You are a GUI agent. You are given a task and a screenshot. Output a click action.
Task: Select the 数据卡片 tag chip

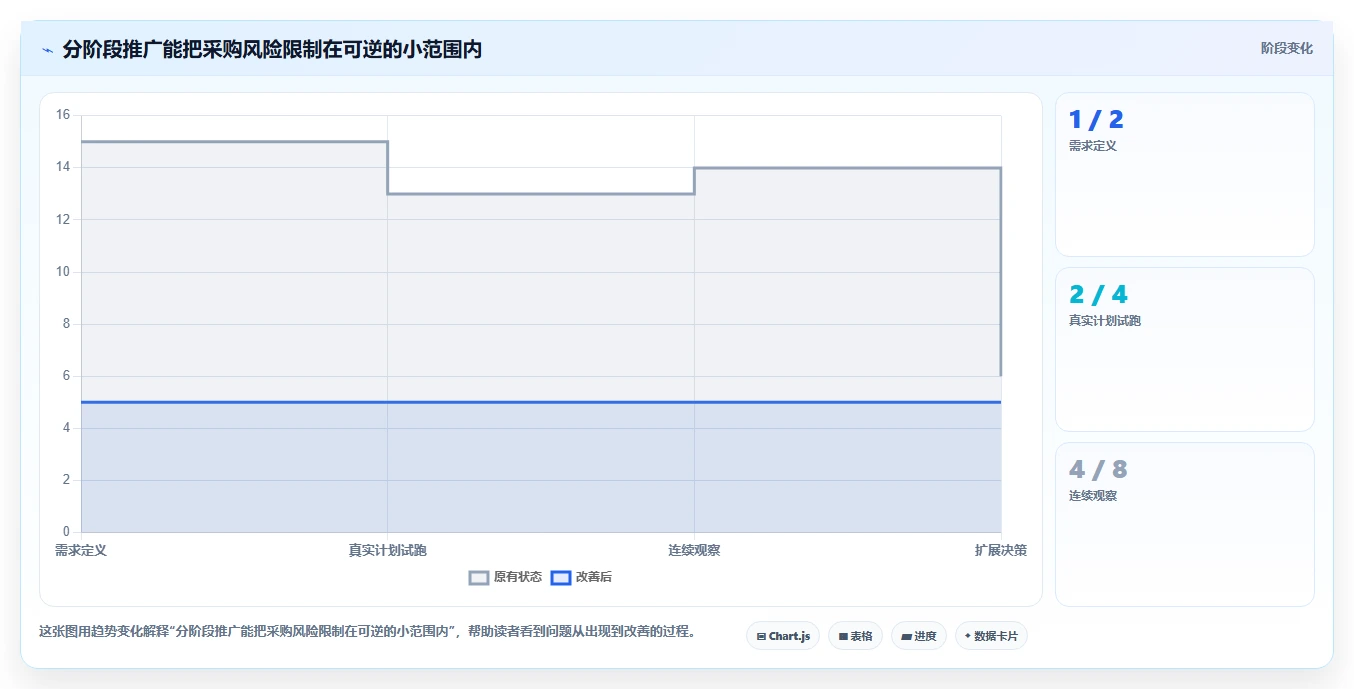click(991, 636)
